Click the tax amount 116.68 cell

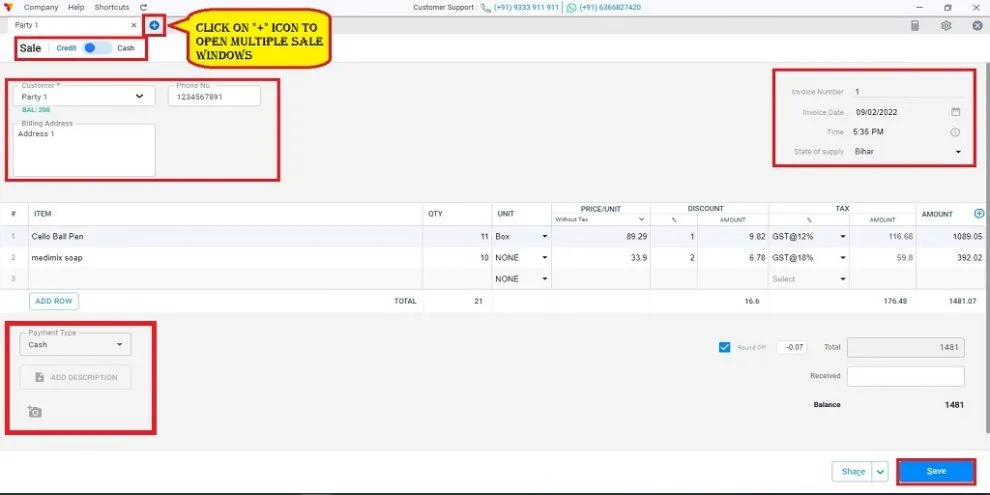click(882, 236)
